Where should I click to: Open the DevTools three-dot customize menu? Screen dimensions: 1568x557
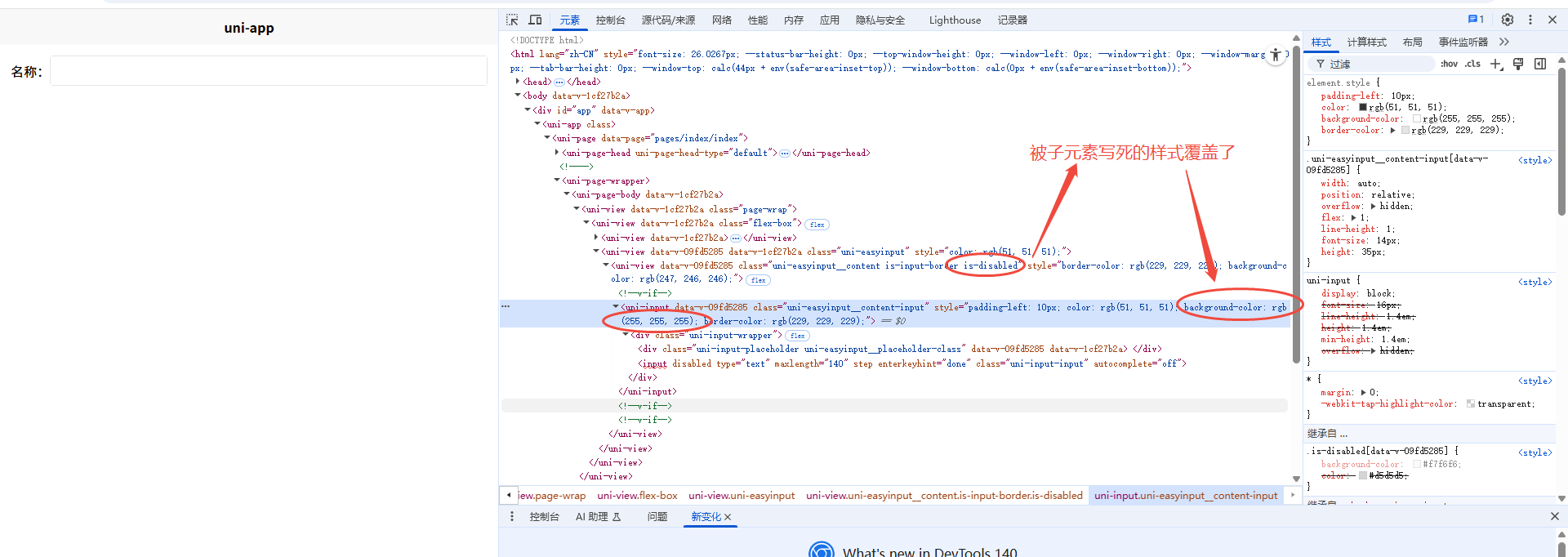pos(1530,20)
